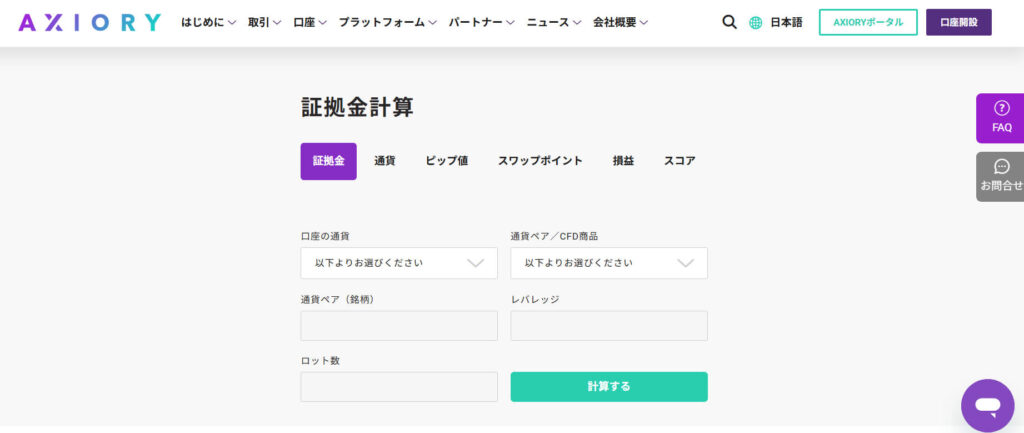The height and width of the screenshot is (433, 1024).
Task: Focus the レバレッジ input field
Action: click(x=609, y=325)
